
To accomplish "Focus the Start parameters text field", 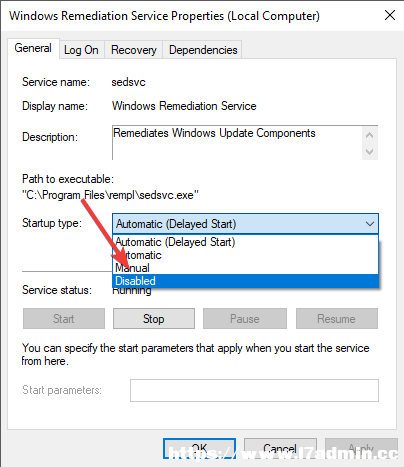I will pyautogui.click(x=254, y=390).
